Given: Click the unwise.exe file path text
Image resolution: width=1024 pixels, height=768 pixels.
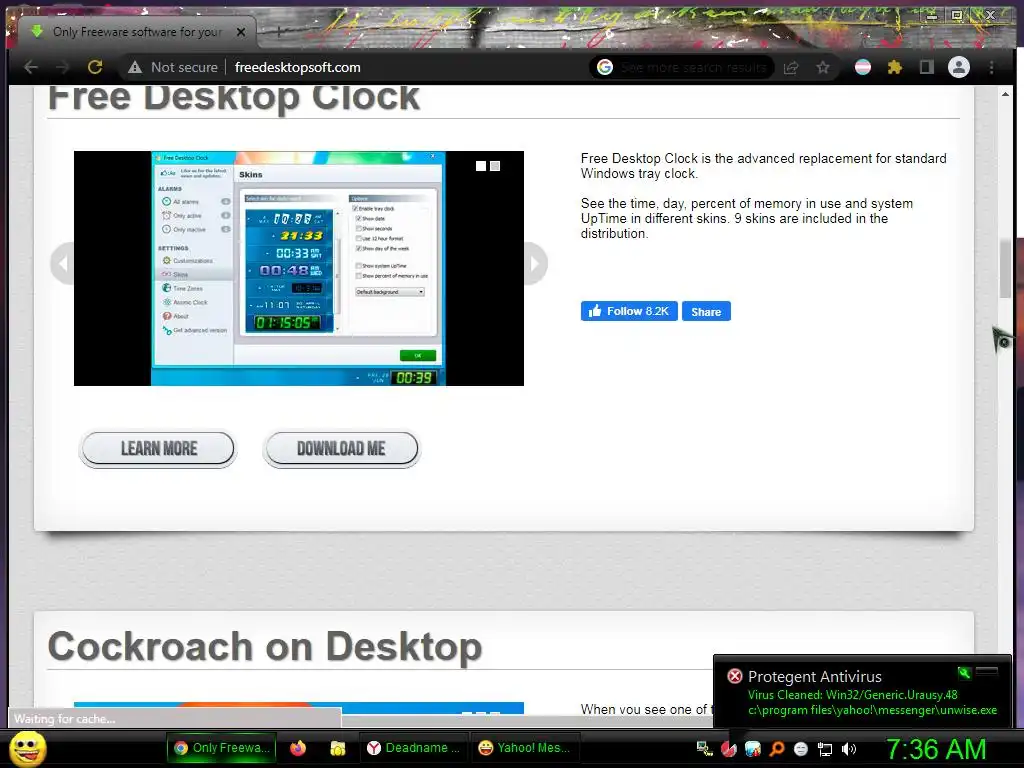Looking at the screenshot, I should click(872, 711).
